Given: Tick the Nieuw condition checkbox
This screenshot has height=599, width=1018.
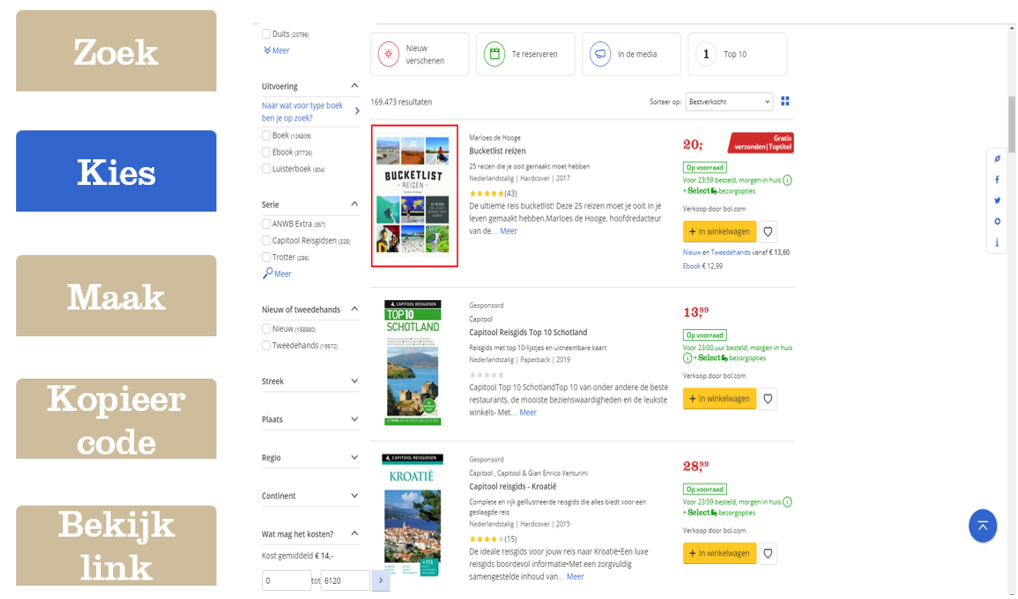Looking at the screenshot, I should [266, 329].
